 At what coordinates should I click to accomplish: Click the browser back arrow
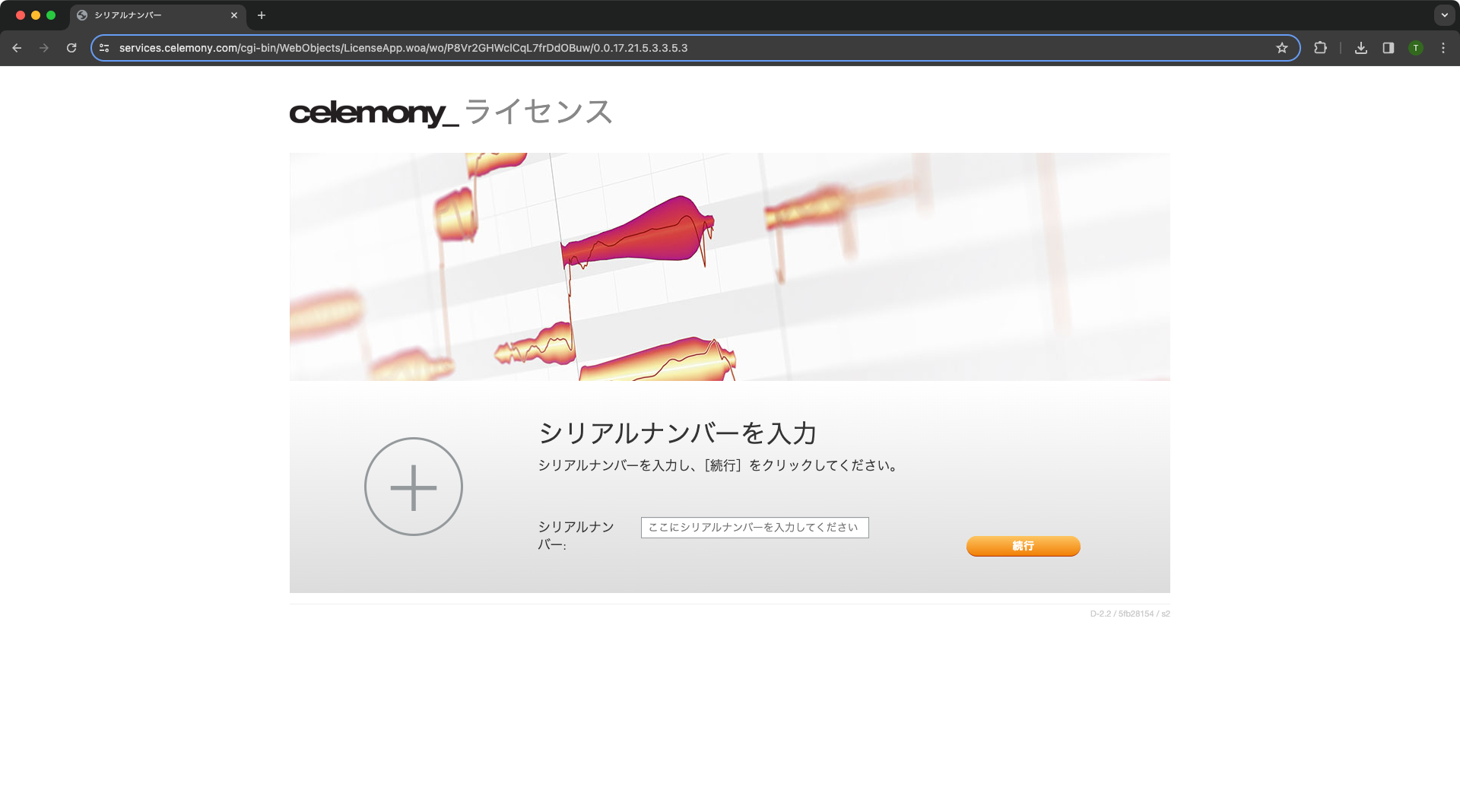pyautogui.click(x=17, y=48)
